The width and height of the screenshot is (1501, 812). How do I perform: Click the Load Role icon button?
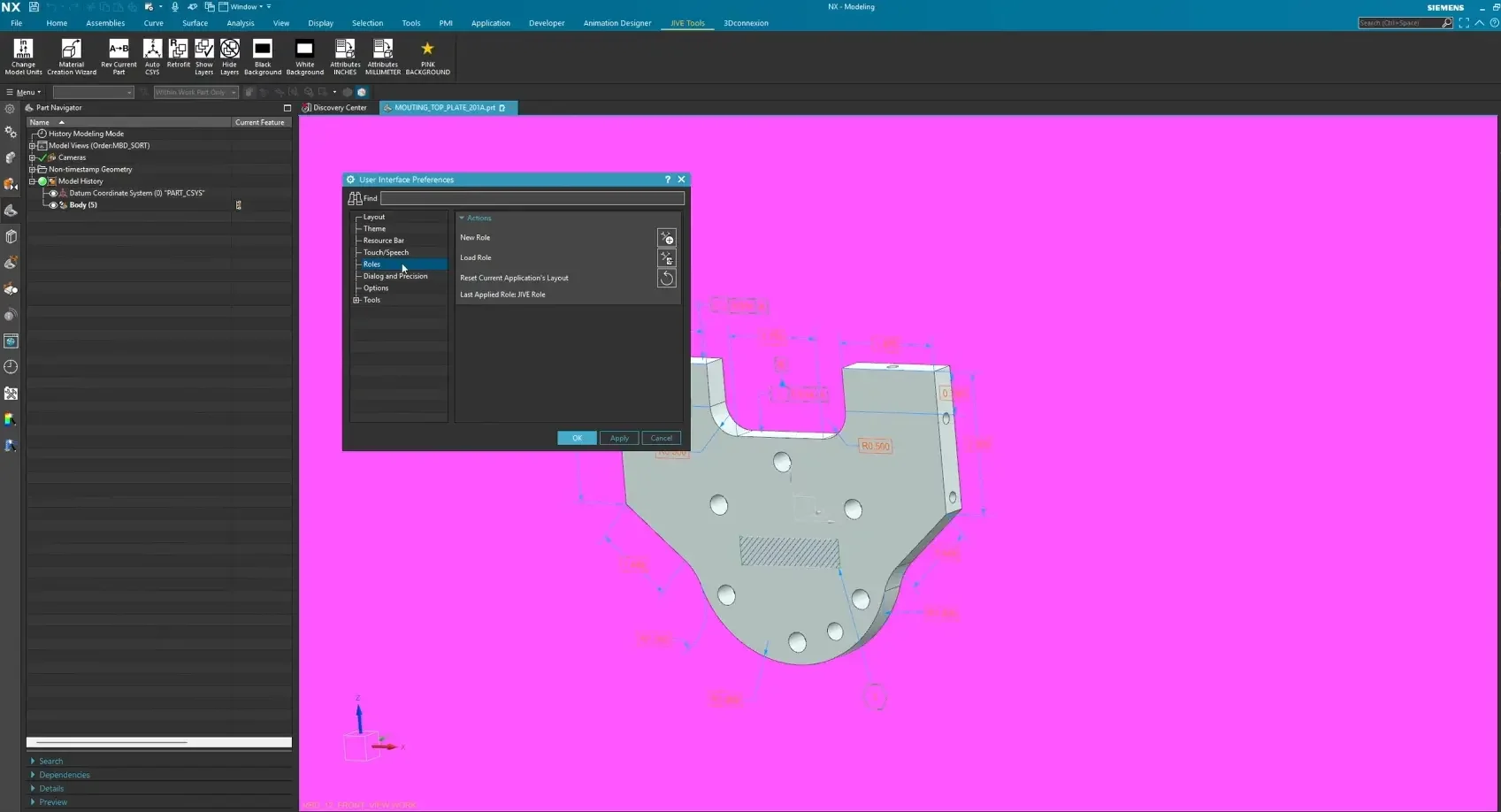pos(667,258)
